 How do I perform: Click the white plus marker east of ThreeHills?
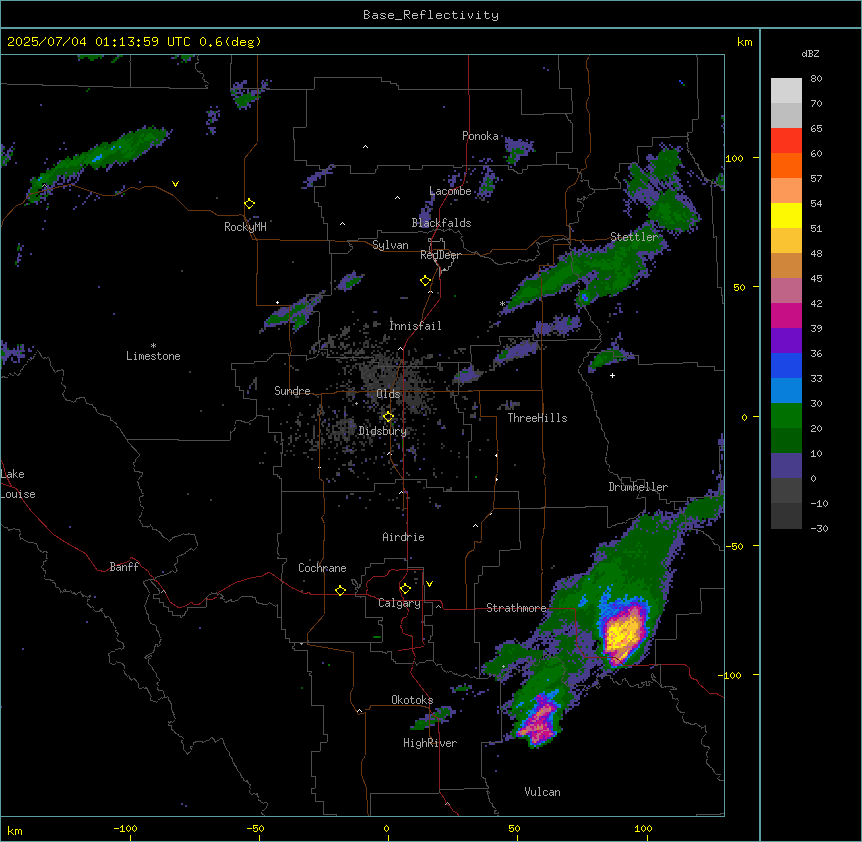click(612, 375)
